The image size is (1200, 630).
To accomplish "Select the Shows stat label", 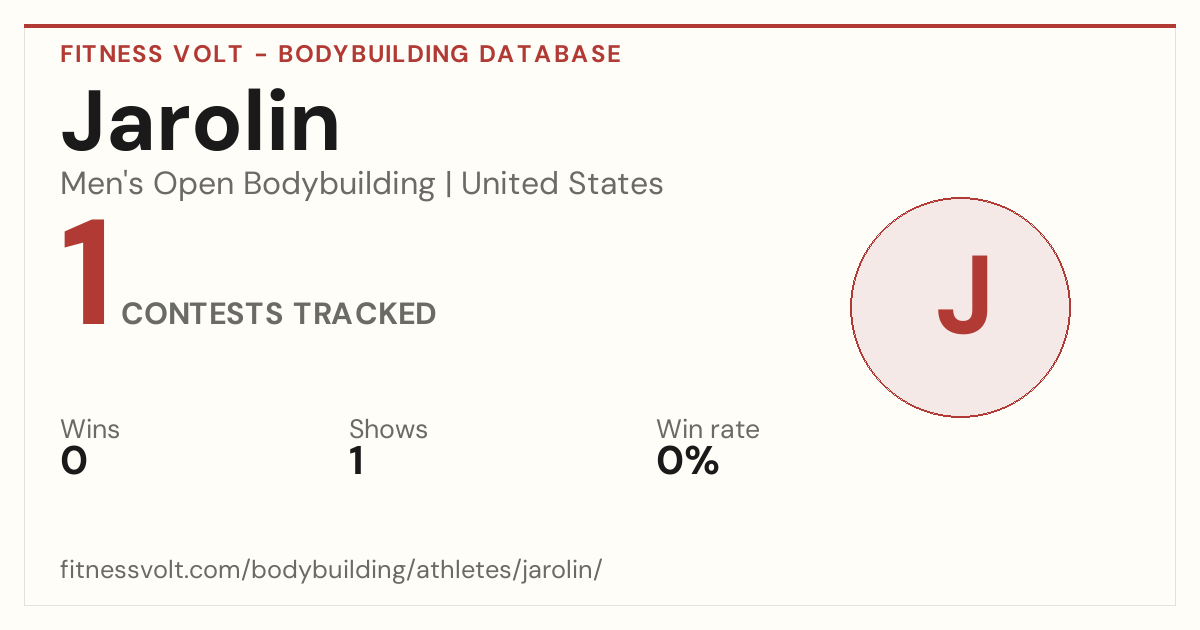I will pyautogui.click(x=388, y=429).
